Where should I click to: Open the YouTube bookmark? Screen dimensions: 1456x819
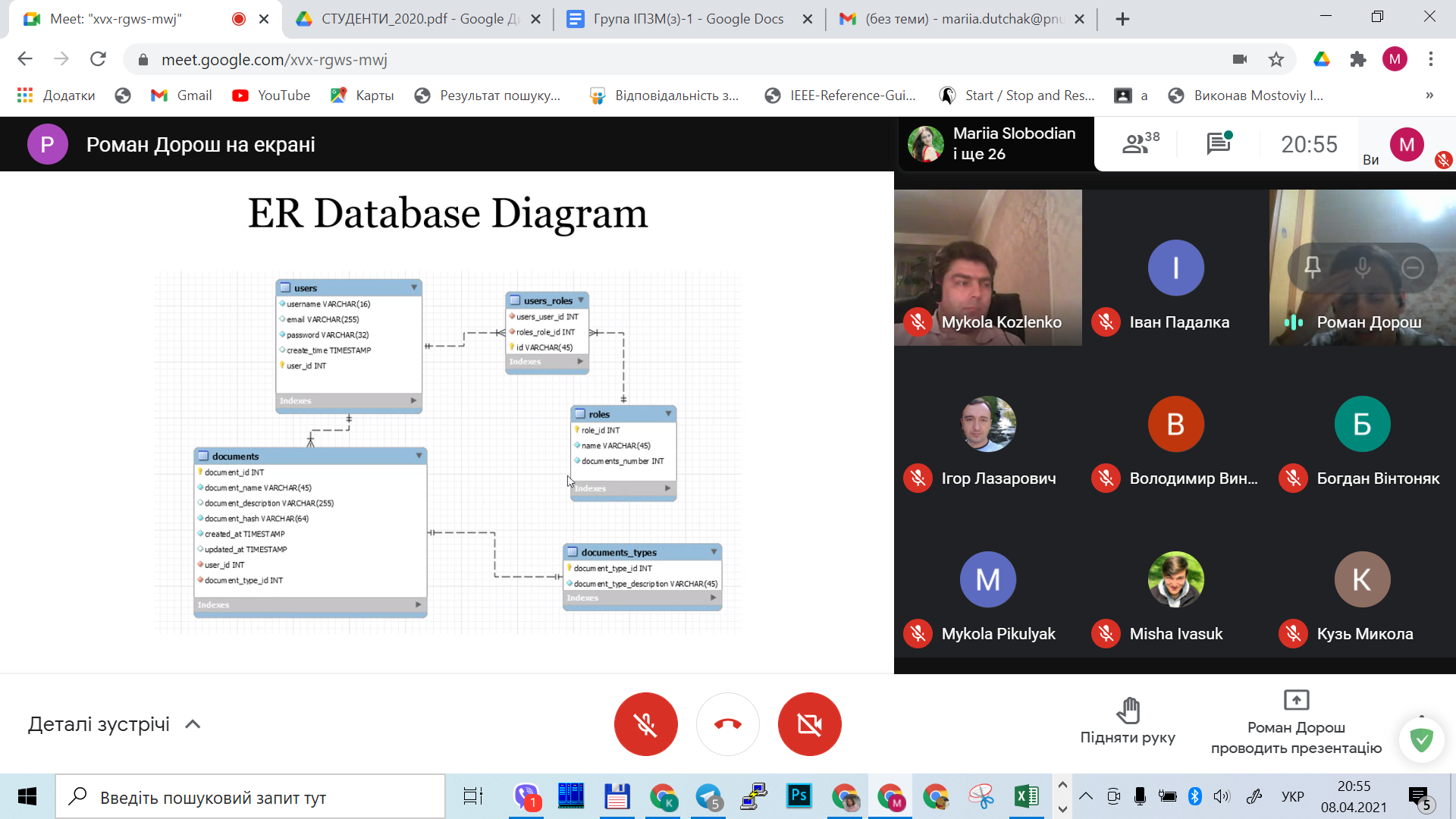click(x=271, y=96)
